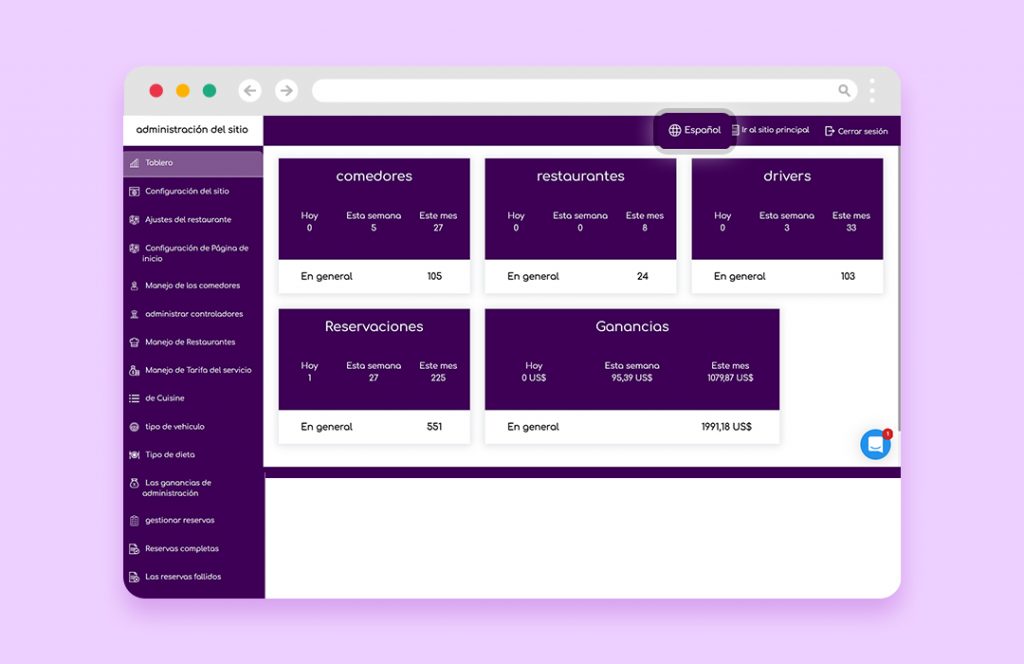1024x664 pixels.
Task: Click the Configuración del sitio icon
Action: [x=134, y=191]
